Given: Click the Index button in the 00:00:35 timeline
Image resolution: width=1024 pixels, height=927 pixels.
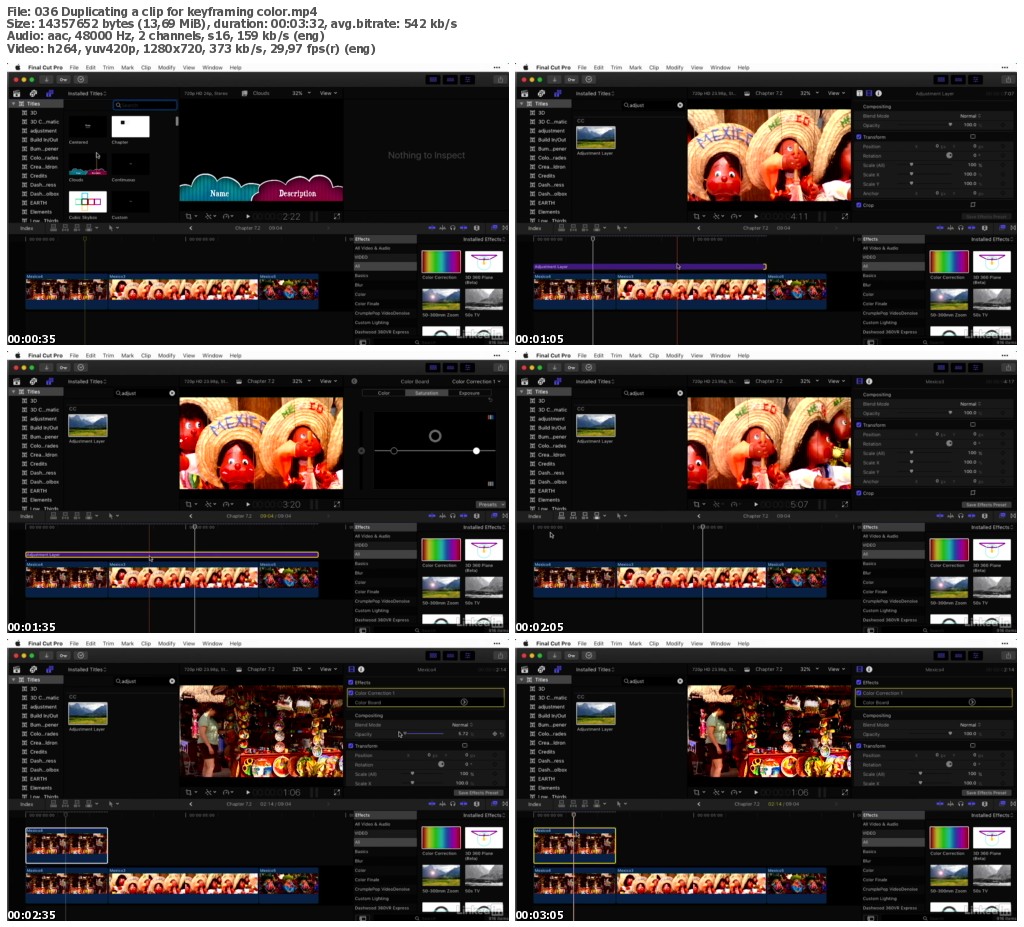Looking at the screenshot, I should coord(27,228).
